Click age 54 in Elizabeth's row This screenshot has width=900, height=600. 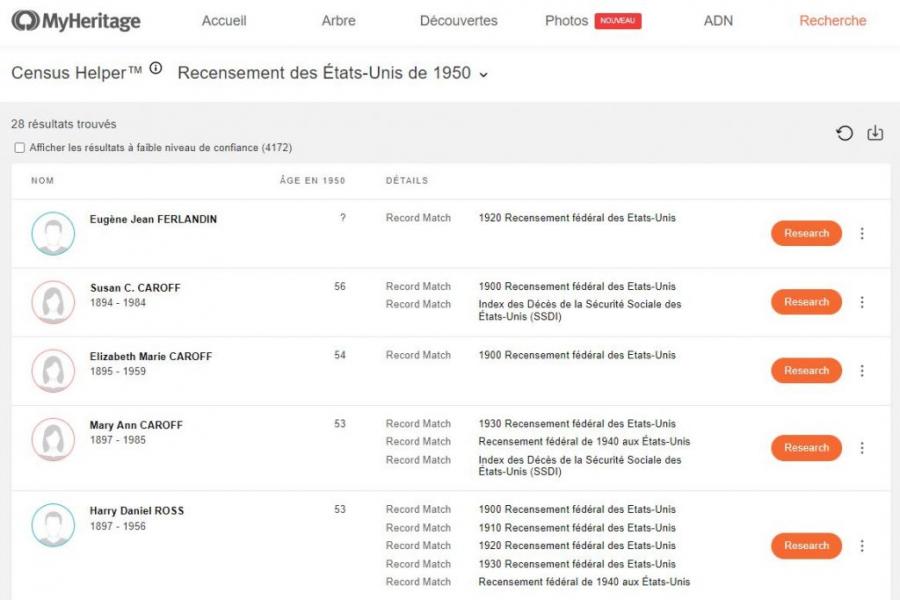(340, 355)
